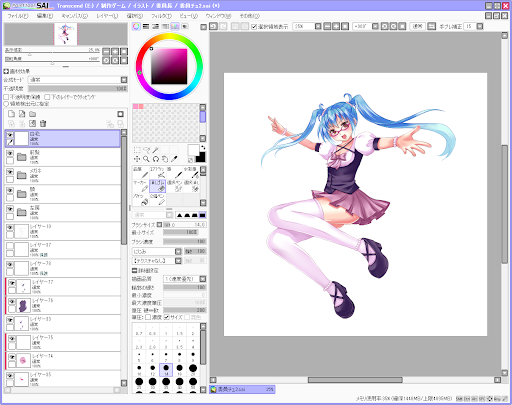Image resolution: width=512 pixels, height=405 pixels.
Task: Hide the top selected layer
Action: tap(10, 135)
